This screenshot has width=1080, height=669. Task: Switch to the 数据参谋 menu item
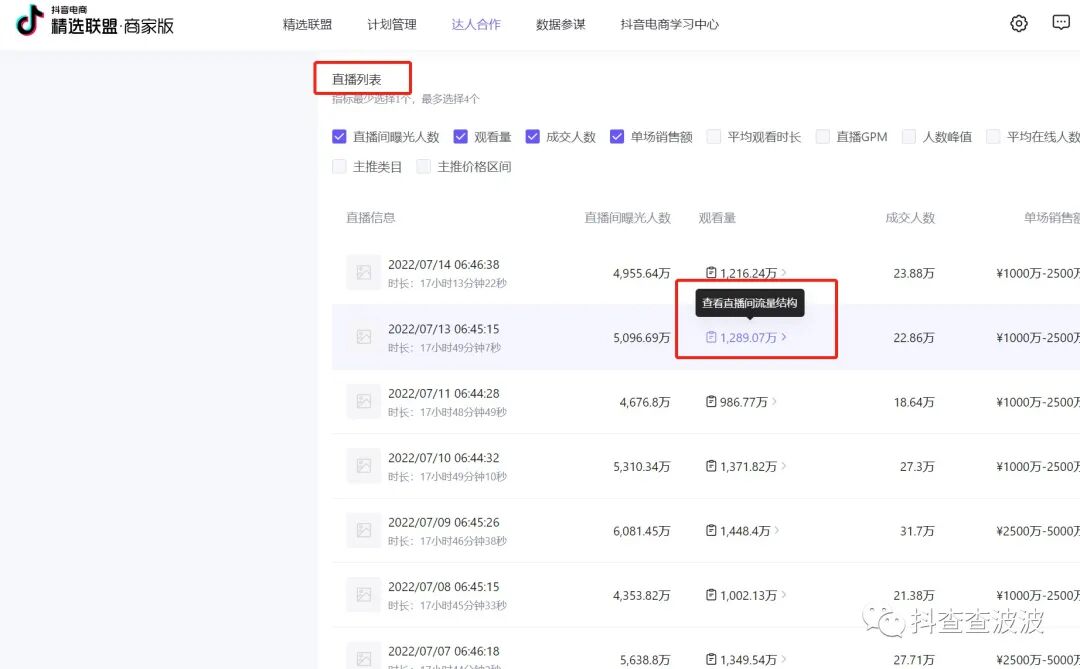click(x=561, y=23)
